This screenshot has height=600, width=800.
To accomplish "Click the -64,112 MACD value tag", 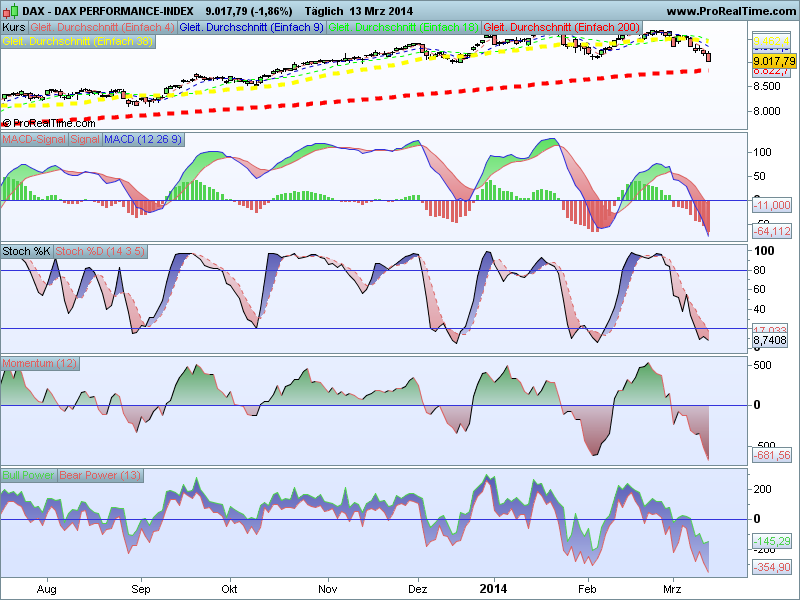I will pos(772,231).
